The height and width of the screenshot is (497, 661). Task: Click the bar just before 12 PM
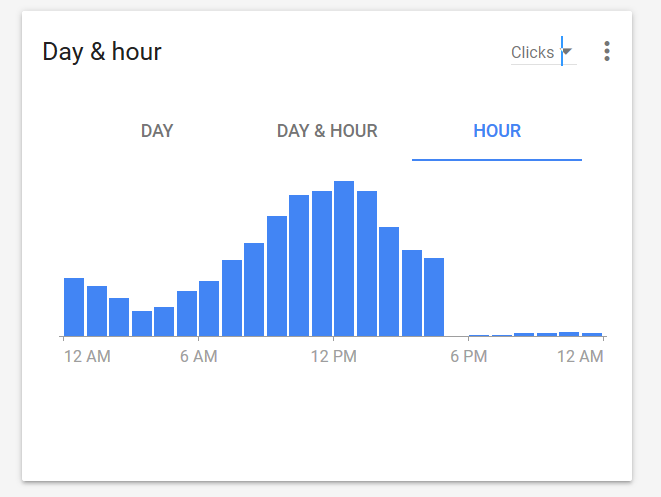coord(322,263)
